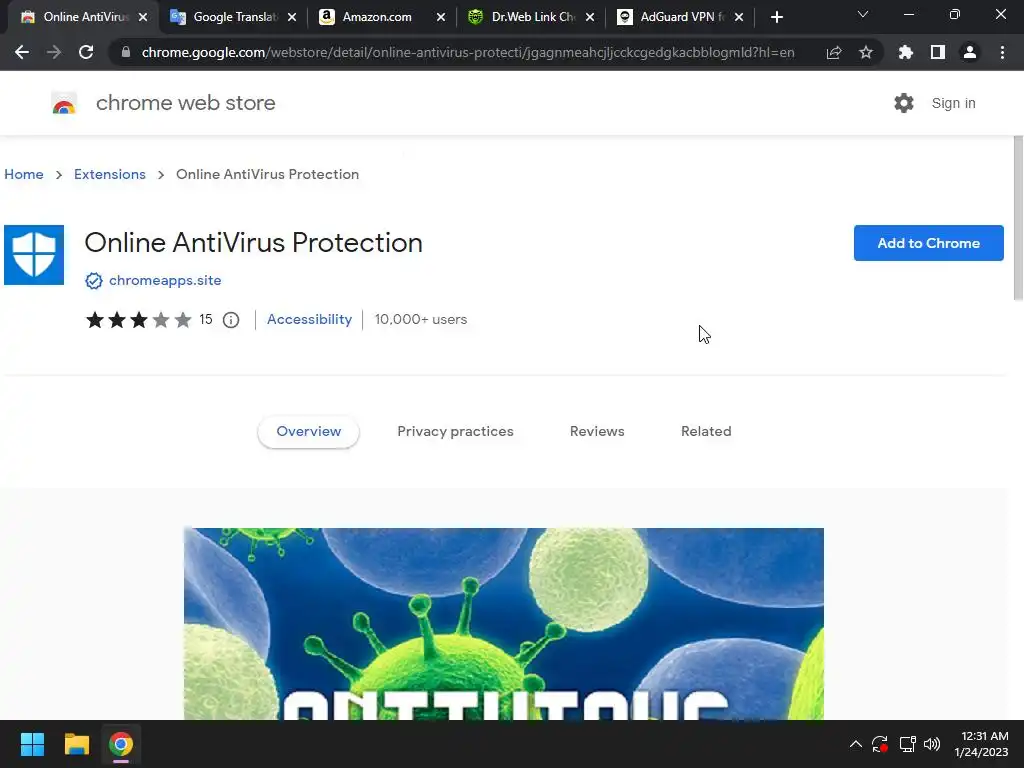Click the Sign in link
1024x768 pixels.
953,103
